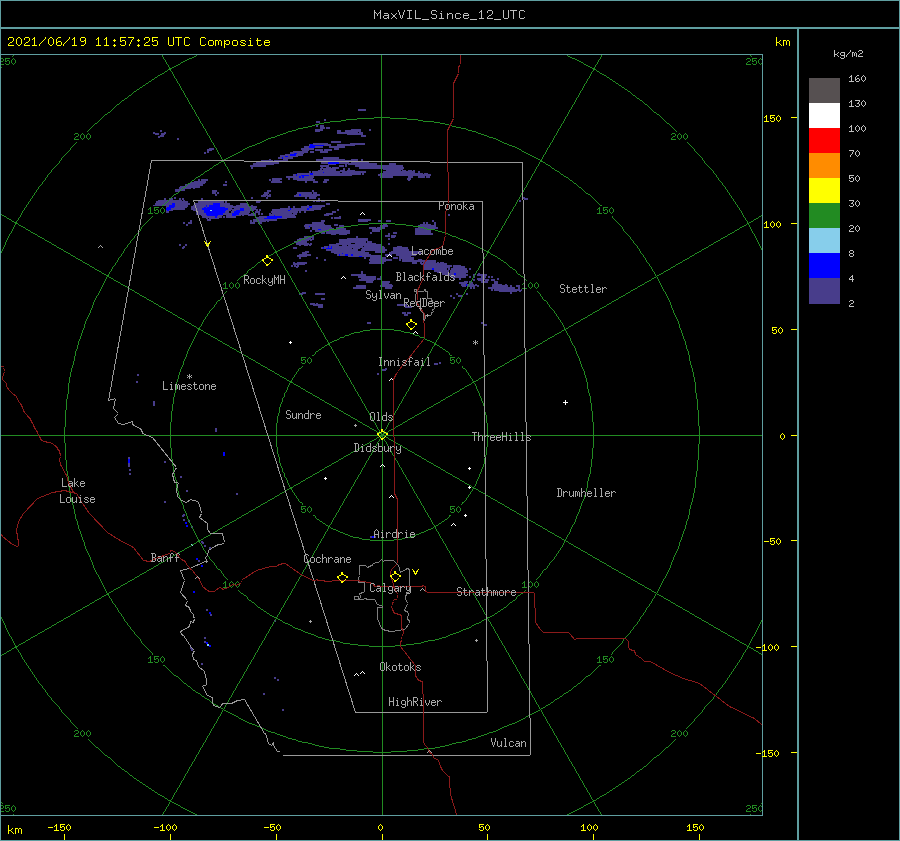Click the yellow diamond marker below RedDeer

click(411, 325)
